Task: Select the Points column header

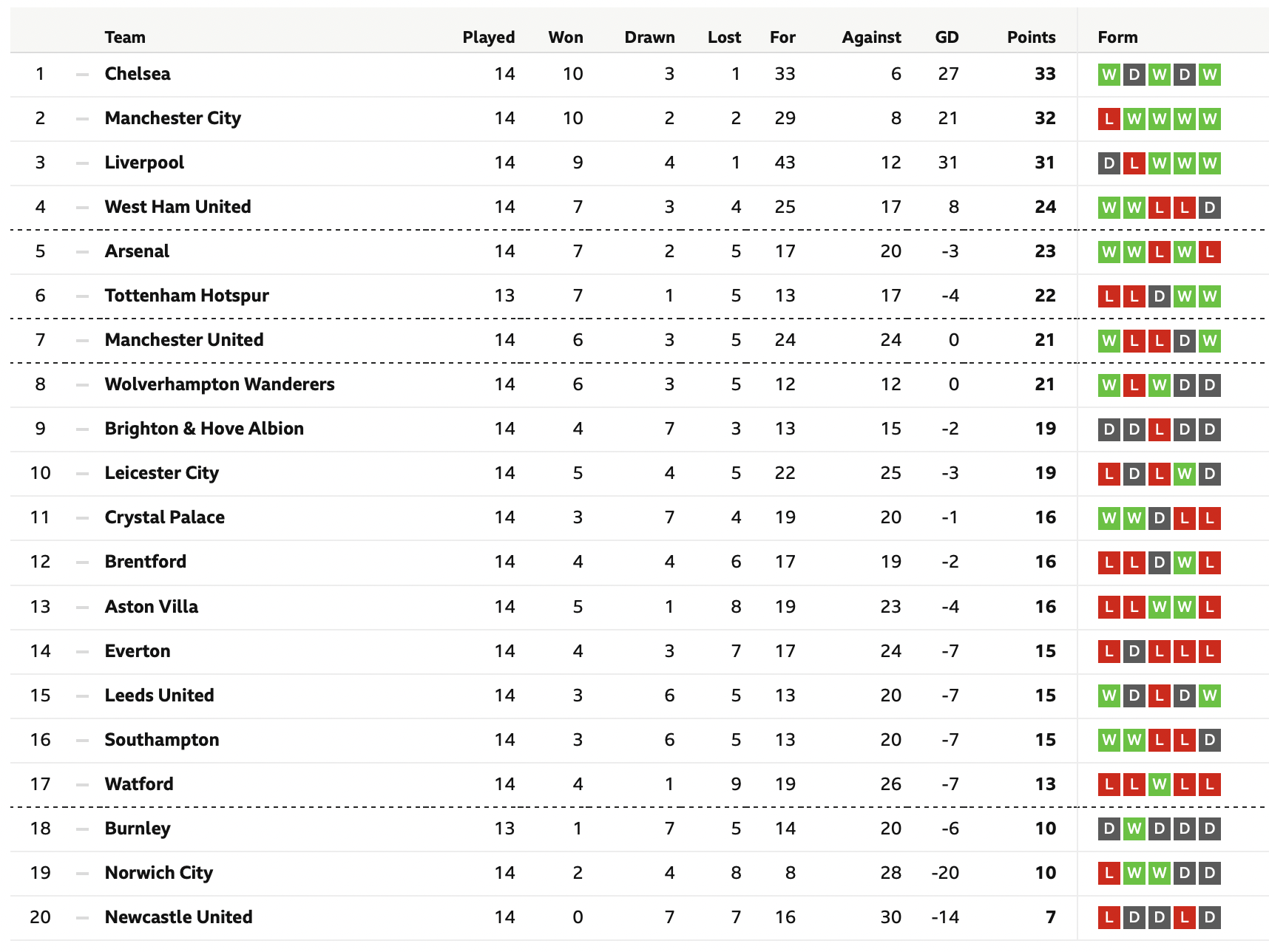Action: coord(1031,37)
